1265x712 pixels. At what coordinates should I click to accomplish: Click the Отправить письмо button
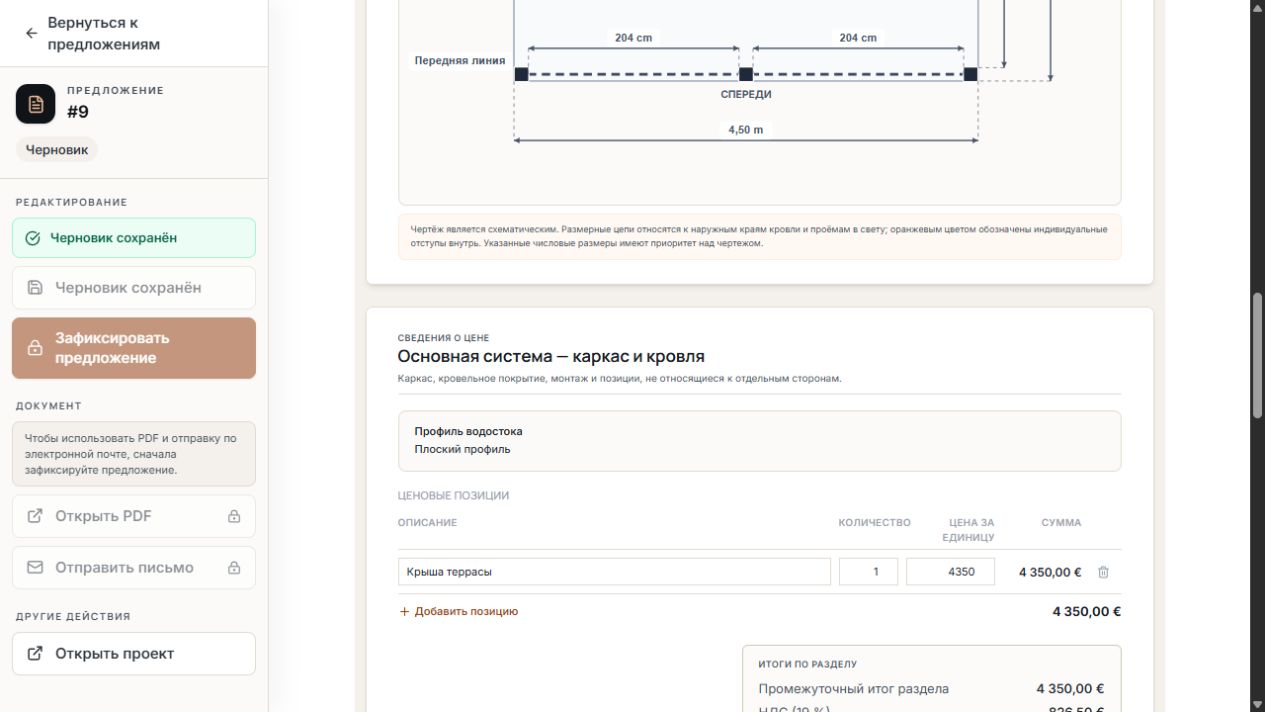pyautogui.click(x=134, y=567)
